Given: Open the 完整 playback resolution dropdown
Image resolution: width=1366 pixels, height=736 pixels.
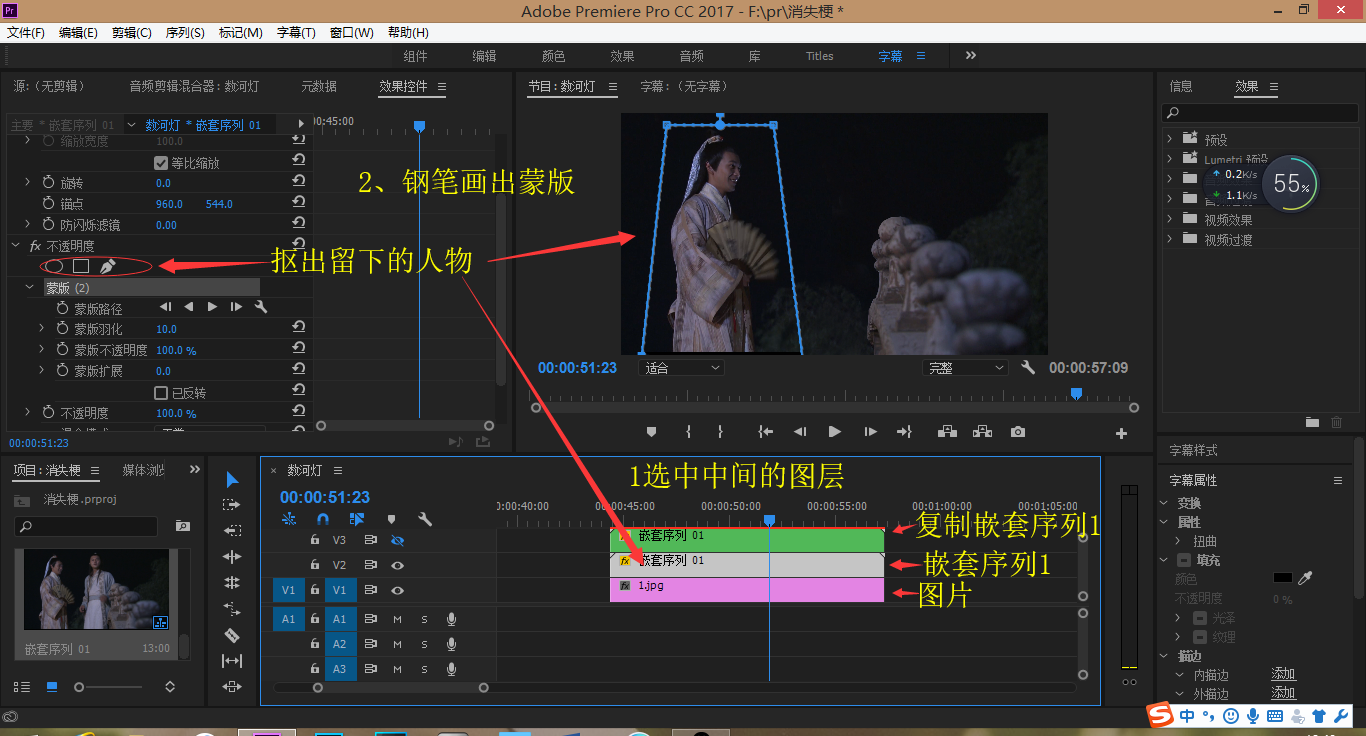Looking at the screenshot, I should click(x=965, y=368).
